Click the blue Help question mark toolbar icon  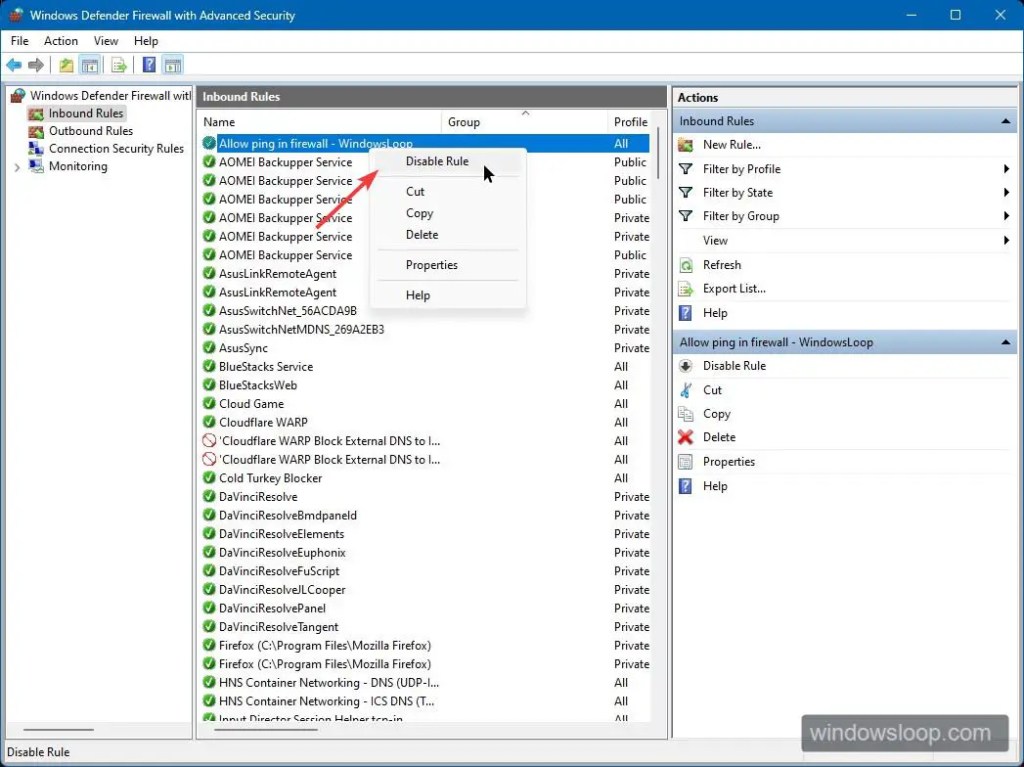point(148,65)
